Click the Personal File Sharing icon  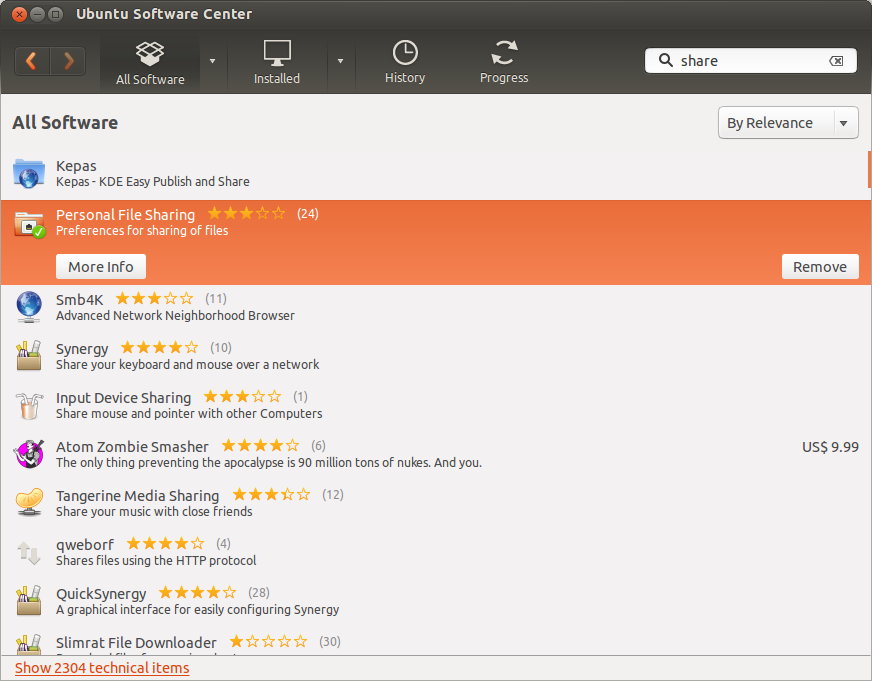29,223
